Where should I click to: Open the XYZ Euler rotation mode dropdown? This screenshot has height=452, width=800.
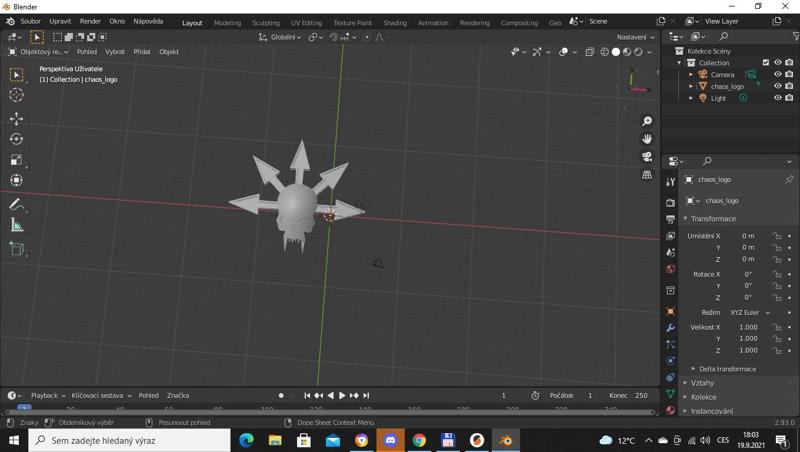point(749,312)
